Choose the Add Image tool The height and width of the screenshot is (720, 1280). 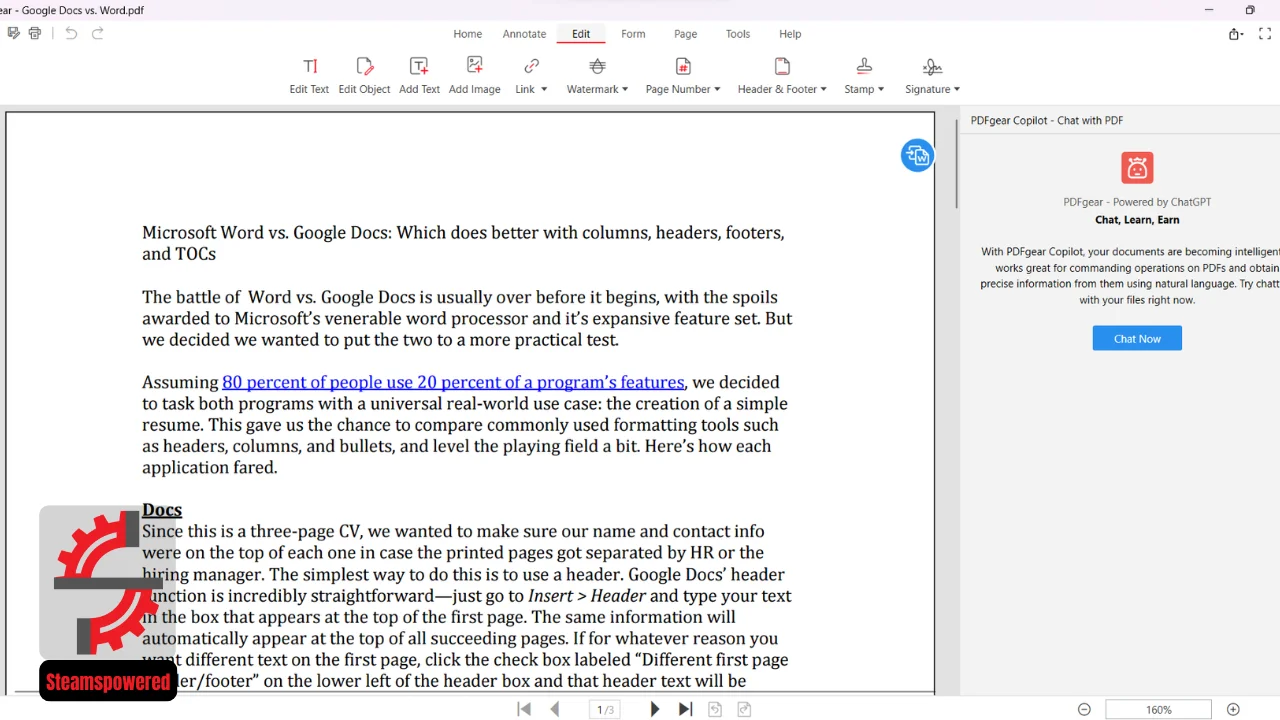(x=474, y=76)
